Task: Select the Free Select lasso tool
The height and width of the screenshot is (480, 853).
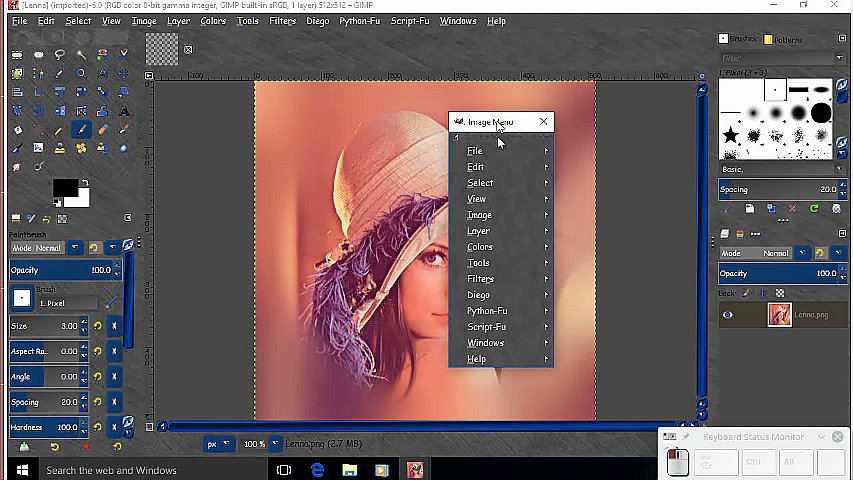Action: pyautogui.click(x=60, y=54)
